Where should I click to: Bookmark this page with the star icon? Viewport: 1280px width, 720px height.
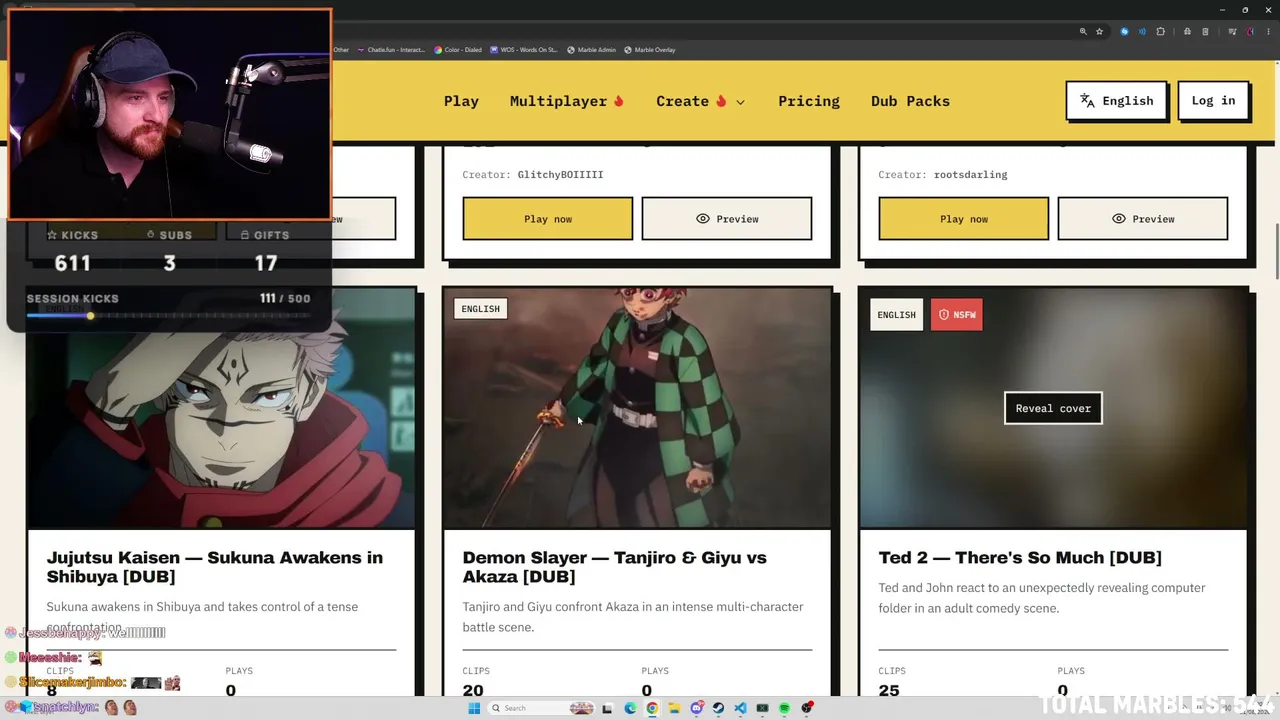coord(1099,32)
